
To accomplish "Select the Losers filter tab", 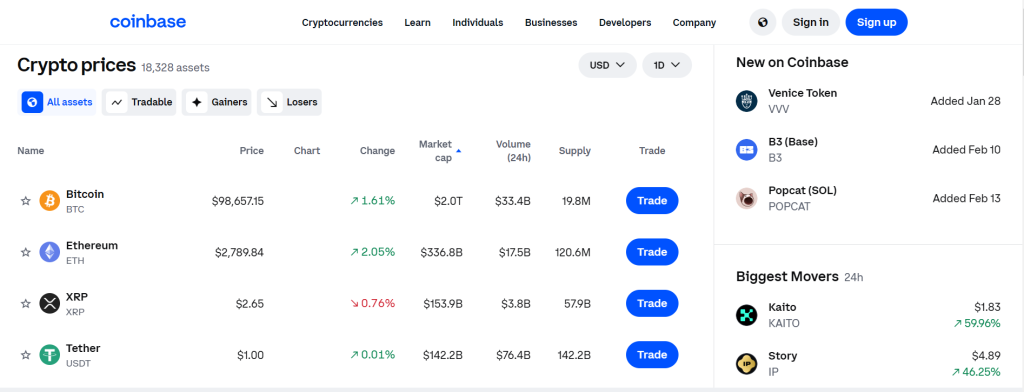I will 289,103.
